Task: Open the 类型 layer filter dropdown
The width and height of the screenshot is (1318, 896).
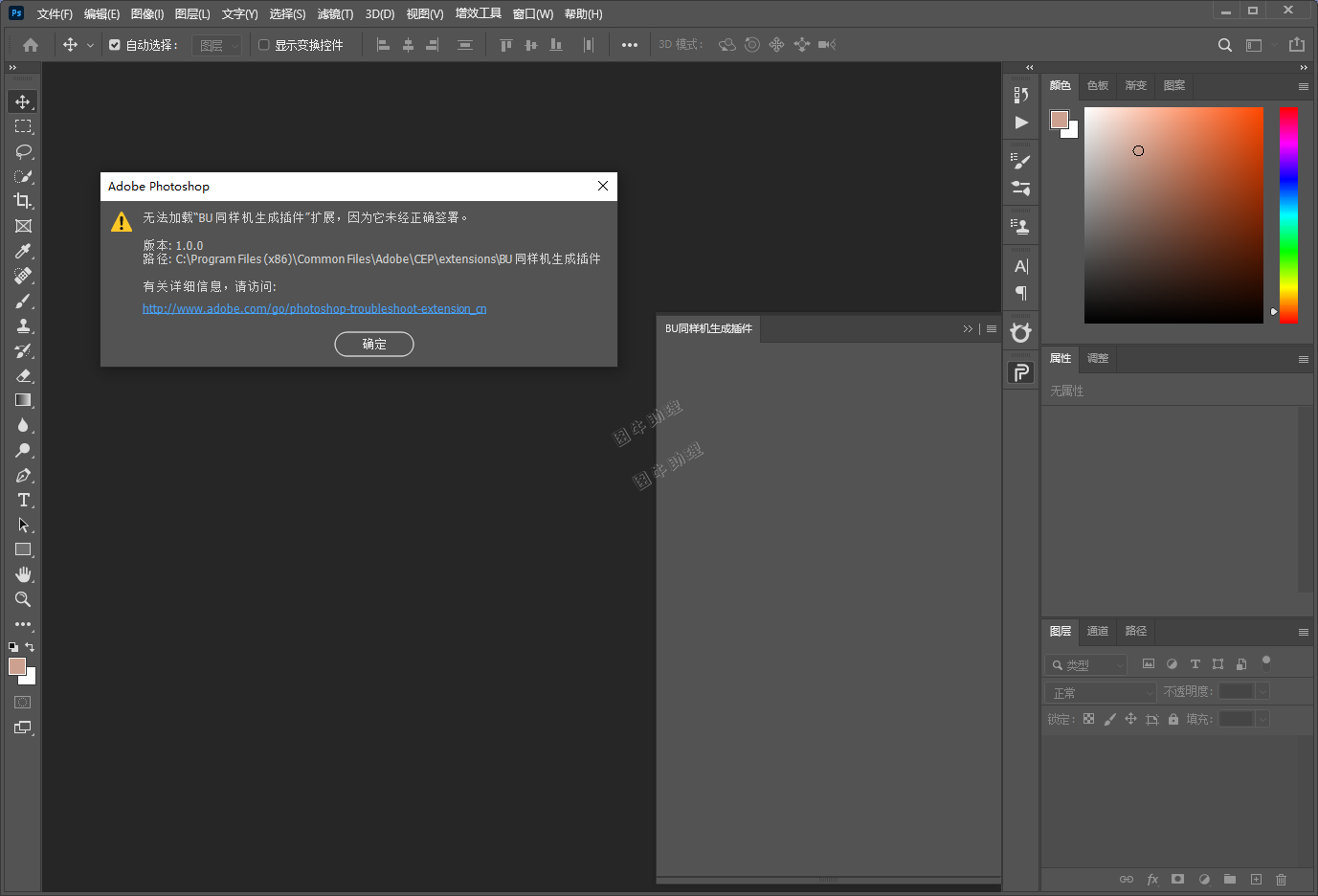Action: coord(1086,664)
